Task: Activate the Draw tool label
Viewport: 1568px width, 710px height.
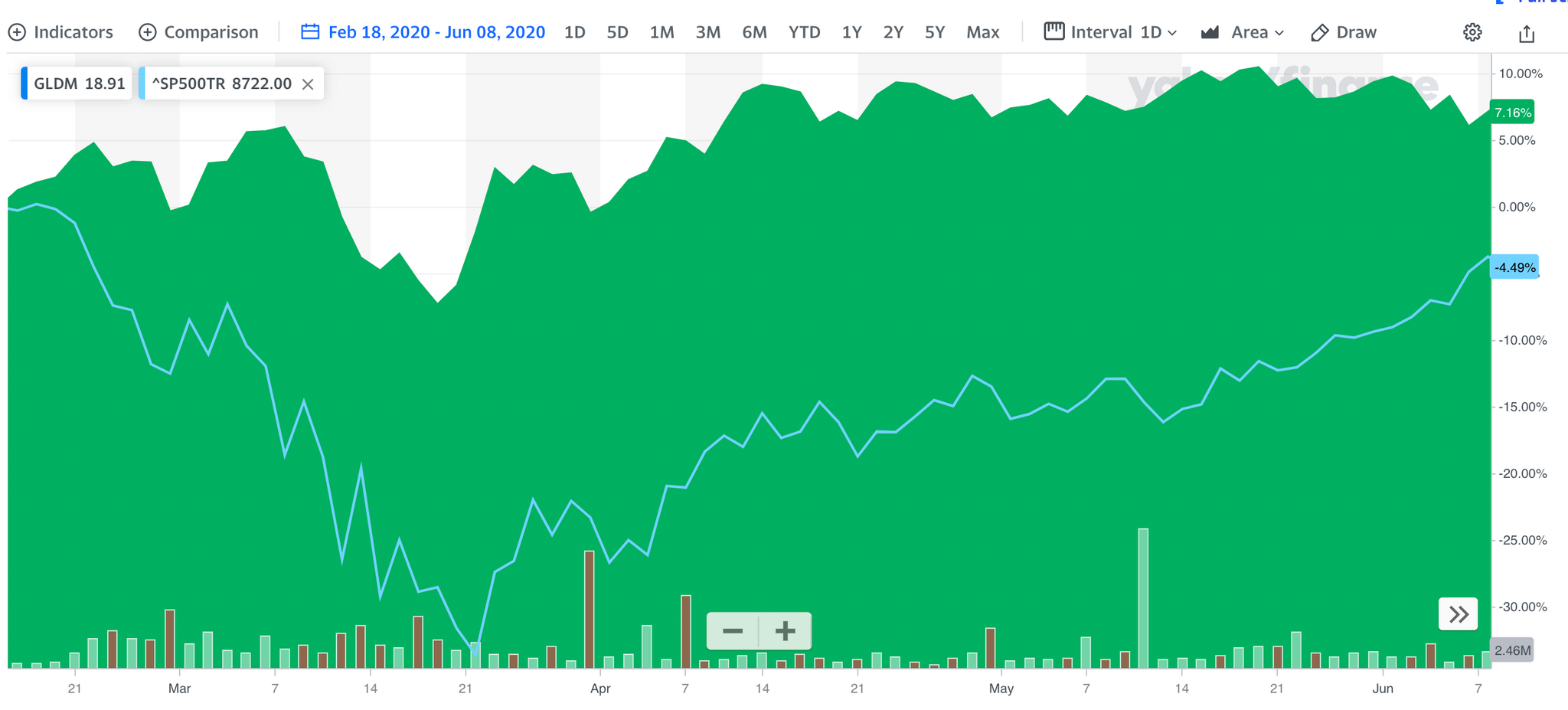Action: [x=1357, y=32]
